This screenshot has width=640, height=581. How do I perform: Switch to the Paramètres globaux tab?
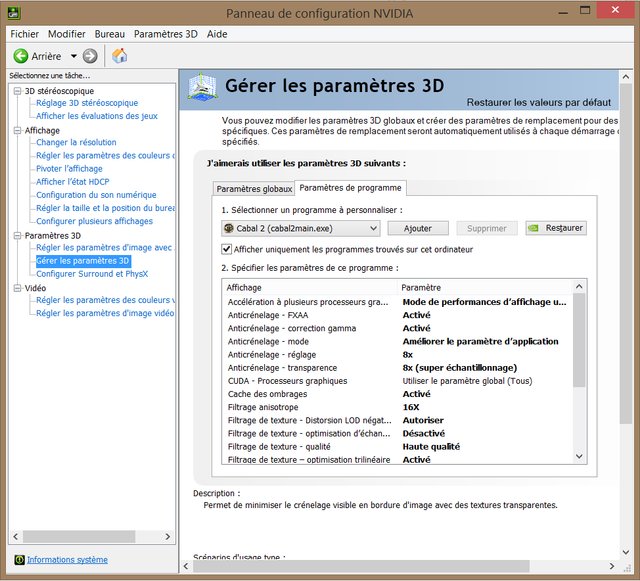(254, 189)
